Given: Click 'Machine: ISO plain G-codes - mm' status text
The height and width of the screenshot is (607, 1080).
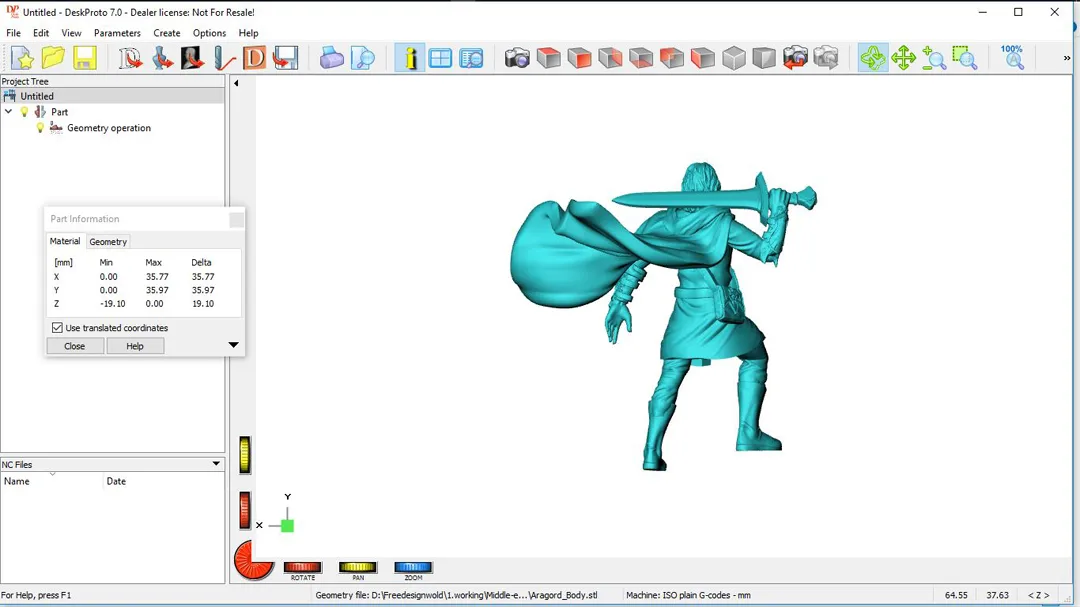Looking at the screenshot, I should click(688, 595).
